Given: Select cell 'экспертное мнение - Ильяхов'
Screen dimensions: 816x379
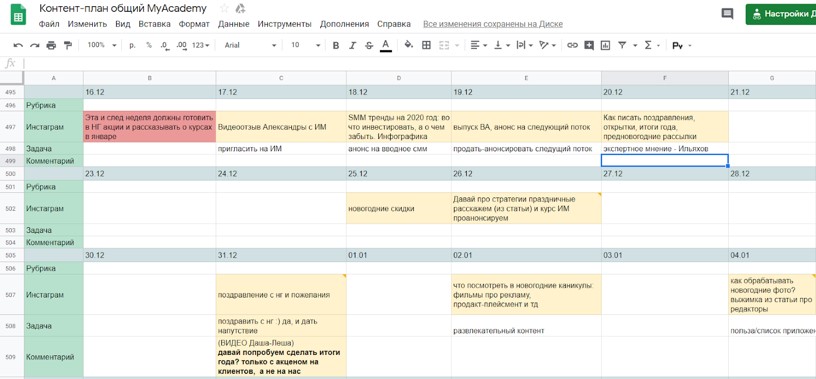Looking at the screenshot, I should click(x=665, y=148).
